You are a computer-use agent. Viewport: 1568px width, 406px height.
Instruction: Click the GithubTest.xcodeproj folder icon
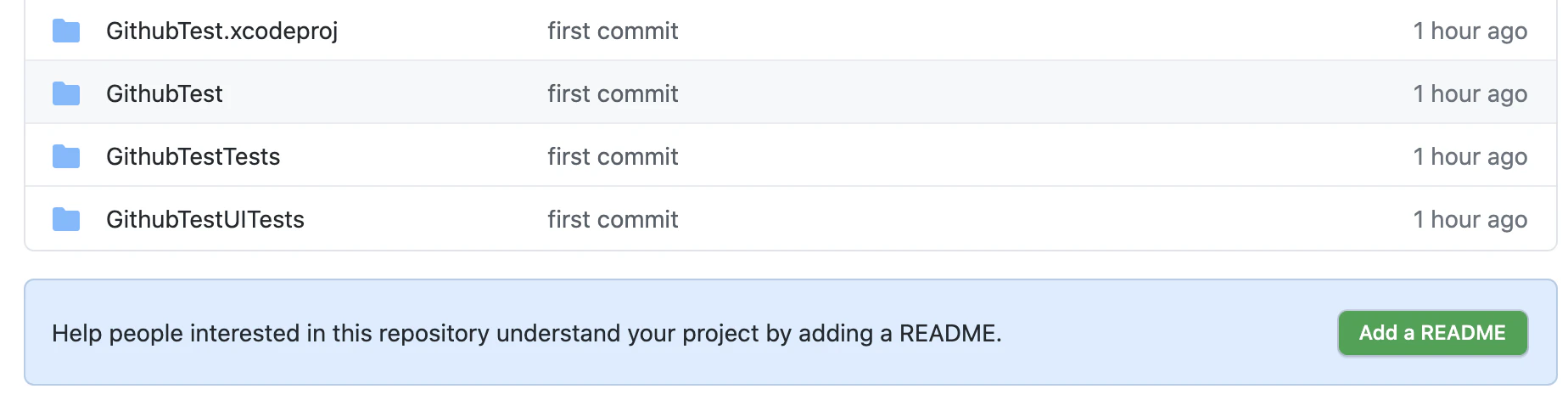(66, 31)
